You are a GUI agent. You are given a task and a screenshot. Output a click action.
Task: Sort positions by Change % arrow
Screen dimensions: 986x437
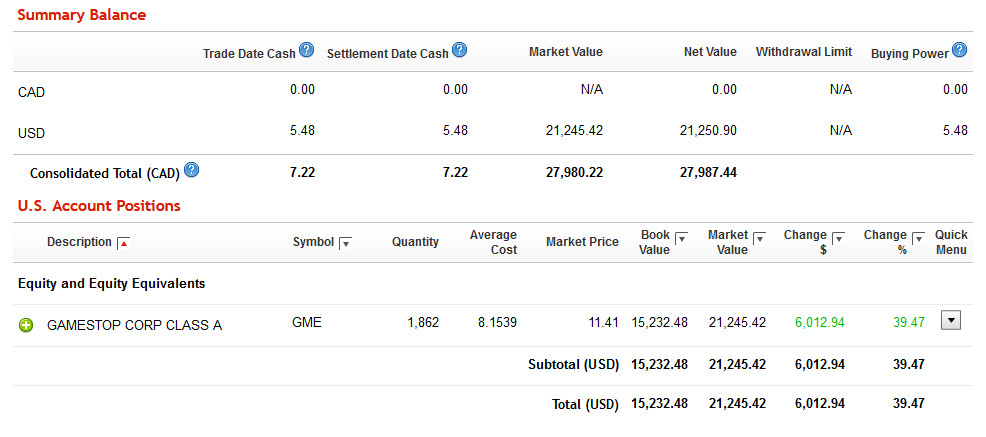pyautogui.click(x=919, y=238)
